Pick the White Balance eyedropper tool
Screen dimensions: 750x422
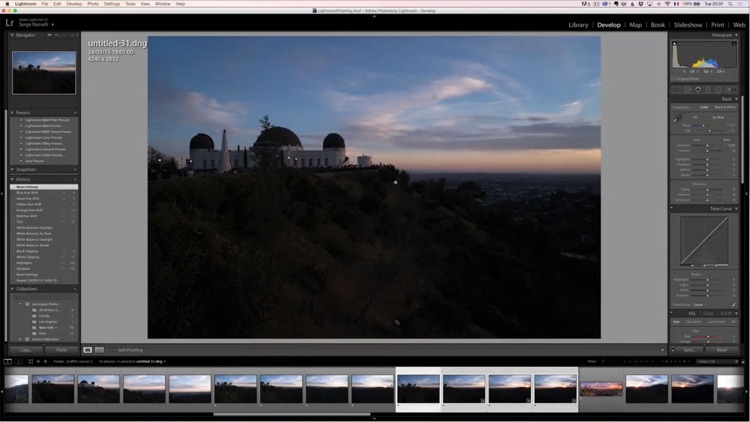click(677, 119)
